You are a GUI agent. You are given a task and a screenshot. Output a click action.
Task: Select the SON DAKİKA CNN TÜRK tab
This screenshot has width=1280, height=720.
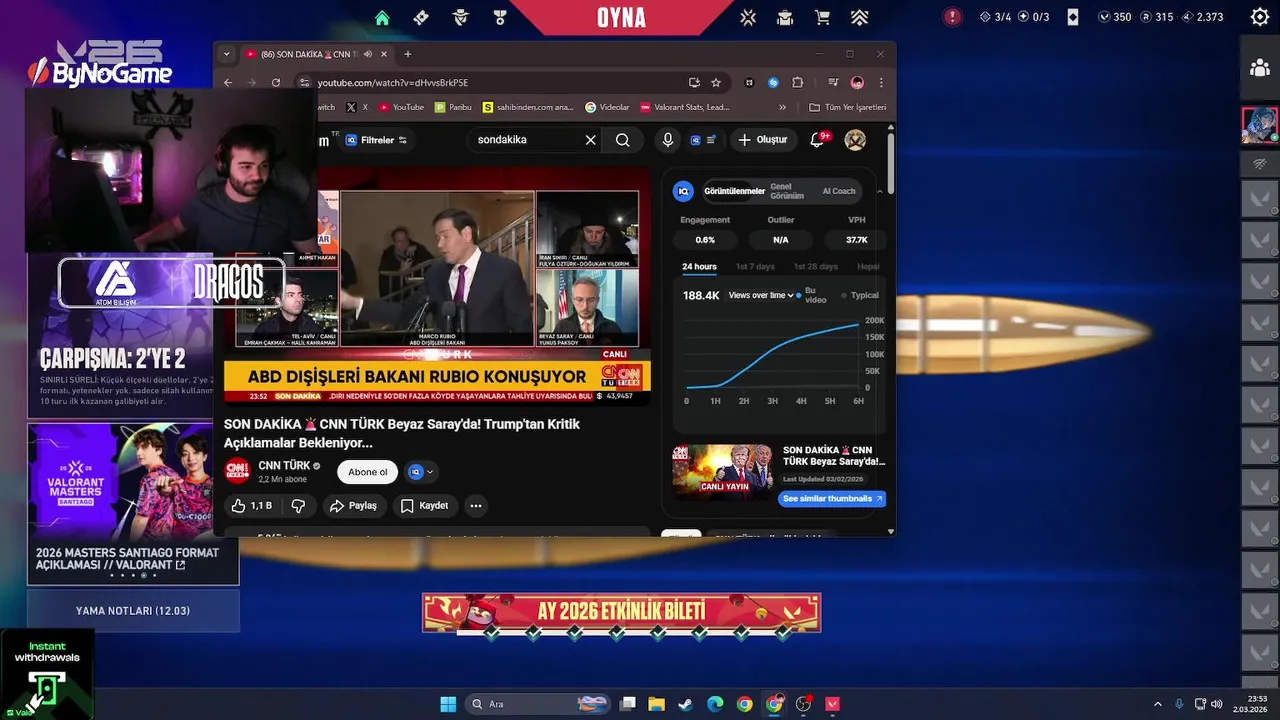(x=309, y=54)
